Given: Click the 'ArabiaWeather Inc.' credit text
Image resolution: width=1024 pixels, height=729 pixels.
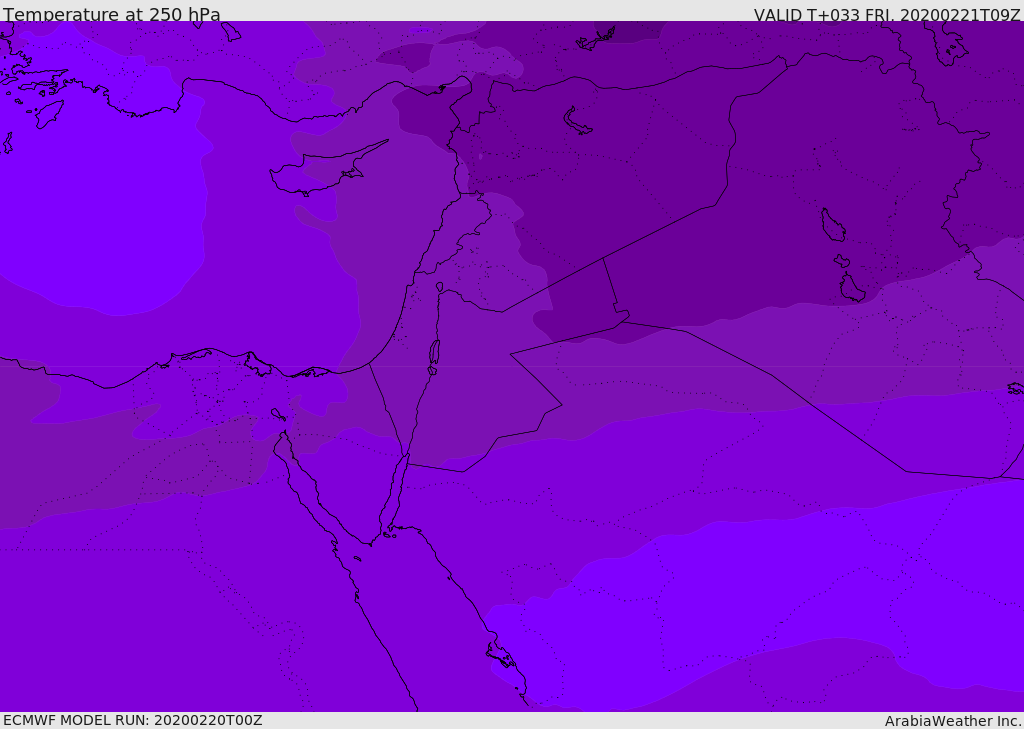Looking at the screenshot, I should coord(953,721).
